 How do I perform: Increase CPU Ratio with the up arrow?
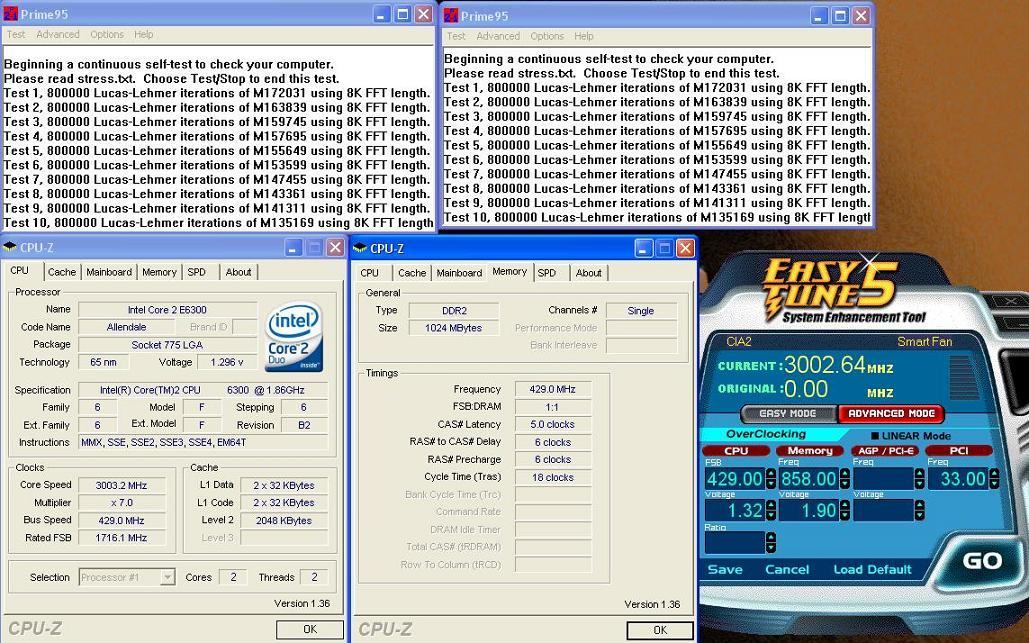pos(771,537)
